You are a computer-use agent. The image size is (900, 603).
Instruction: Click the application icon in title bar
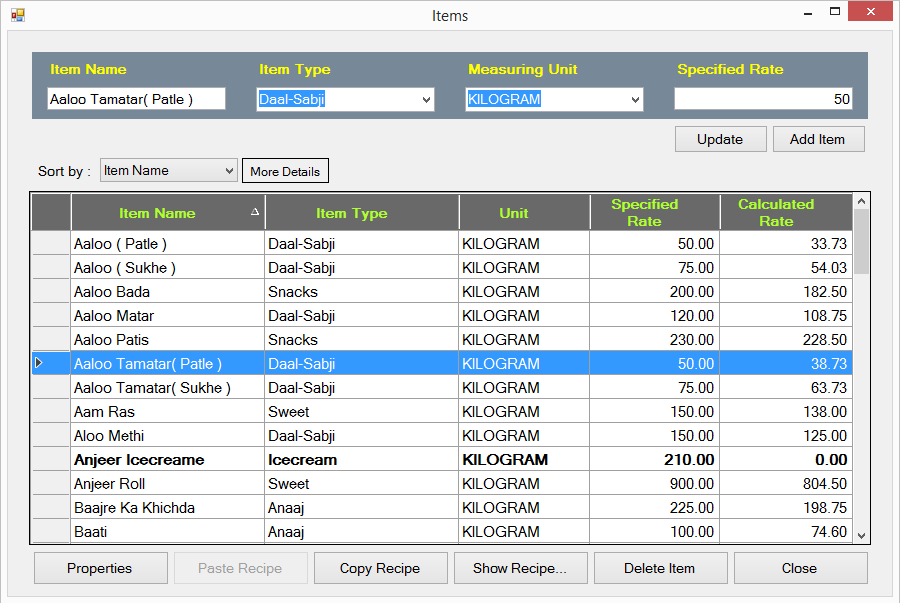pyautogui.click(x=17, y=15)
